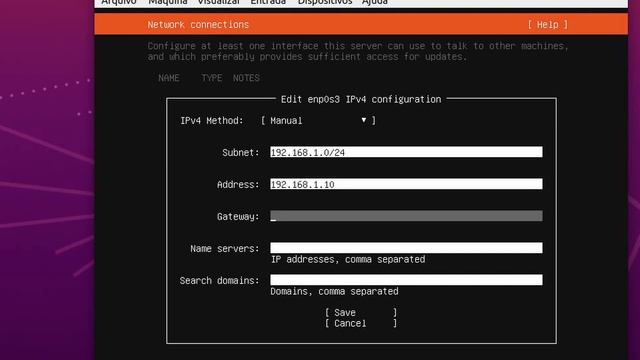The image size is (640, 360).
Task: Click the NAME column header
Action: click(x=169, y=78)
